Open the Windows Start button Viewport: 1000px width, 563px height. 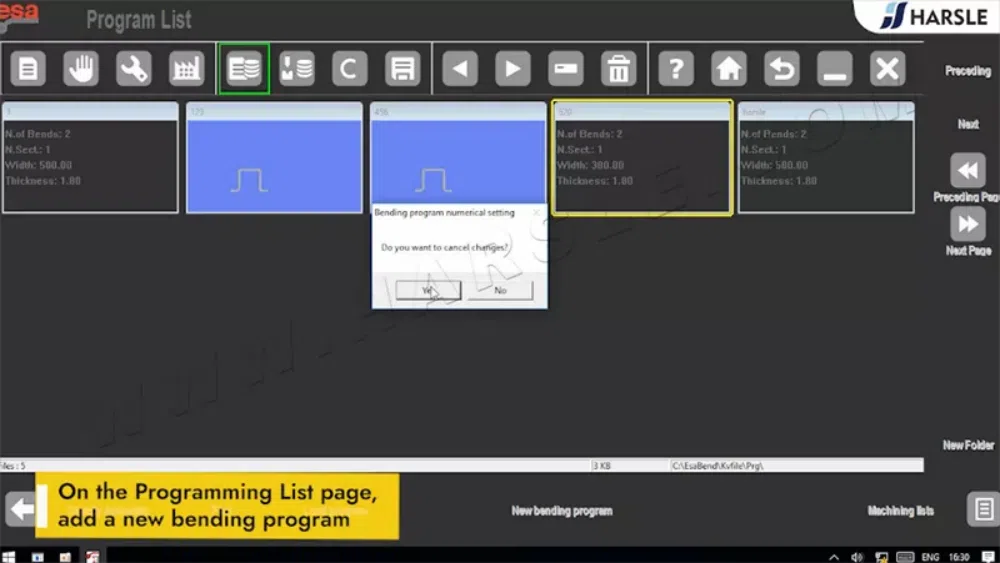(8, 557)
